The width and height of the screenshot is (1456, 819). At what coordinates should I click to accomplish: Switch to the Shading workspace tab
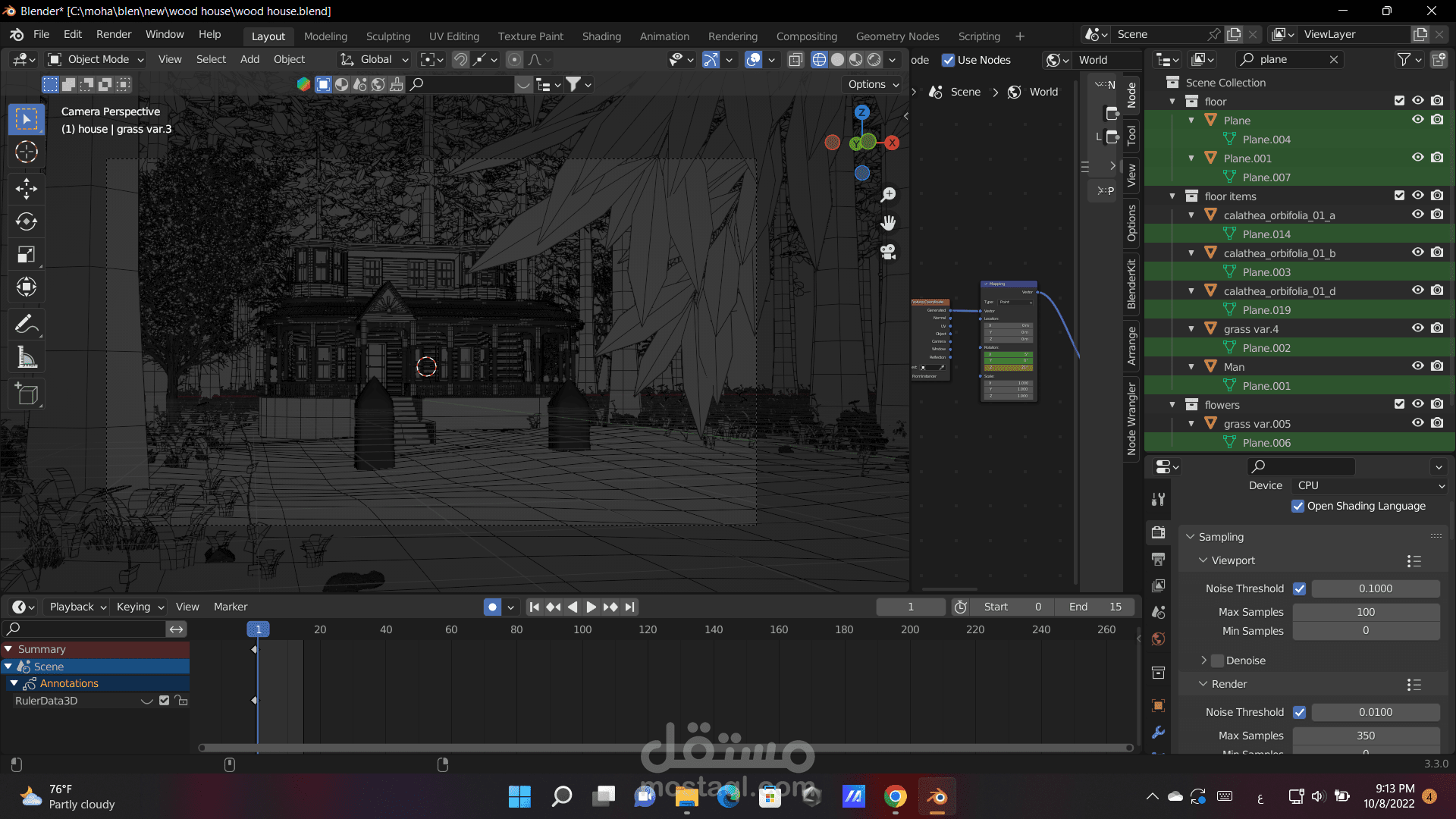click(x=601, y=36)
